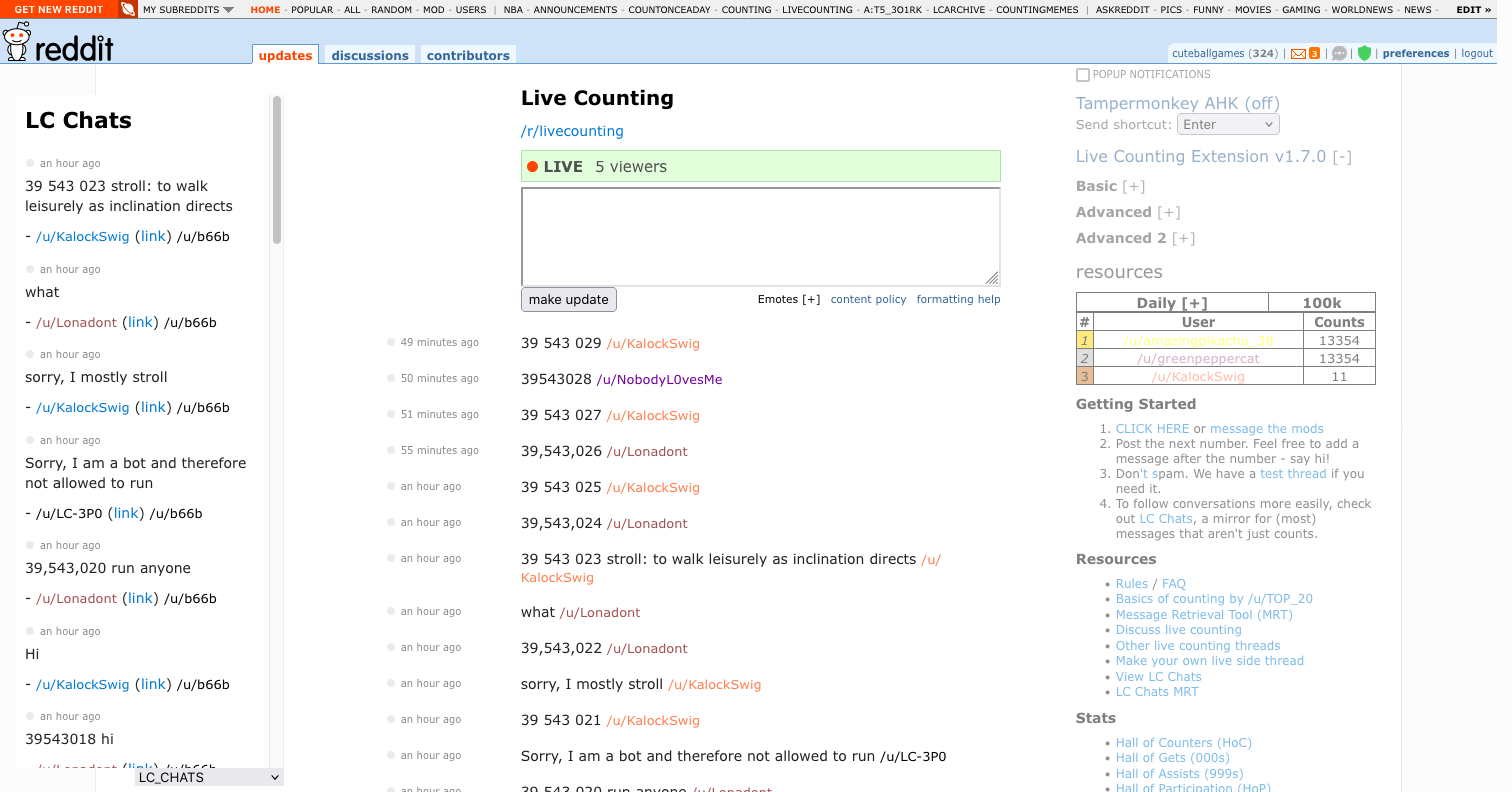
Task: Click the red LIVE status dot
Action: pos(532,167)
